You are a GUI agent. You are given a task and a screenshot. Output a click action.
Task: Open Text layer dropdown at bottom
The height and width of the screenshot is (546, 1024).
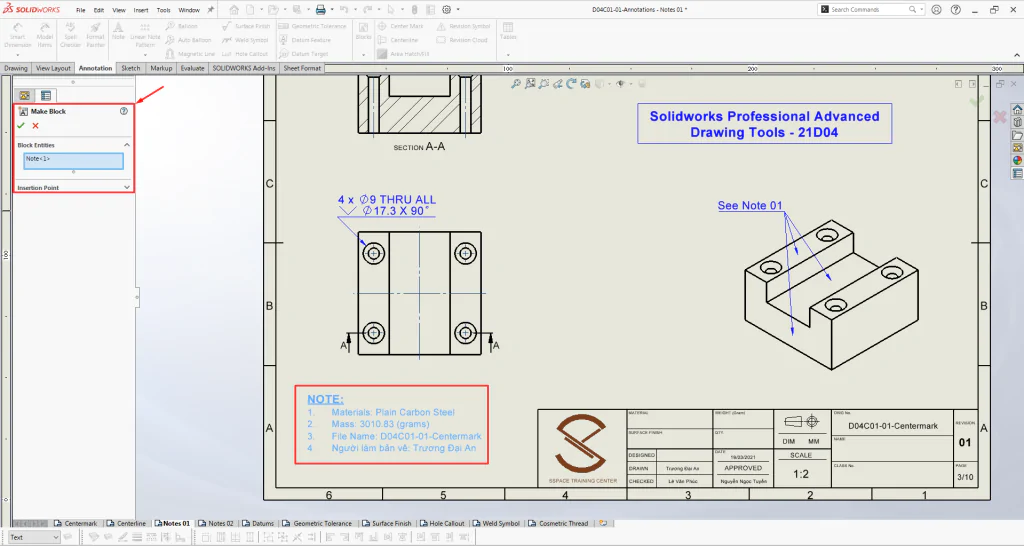[x=56, y=538]
